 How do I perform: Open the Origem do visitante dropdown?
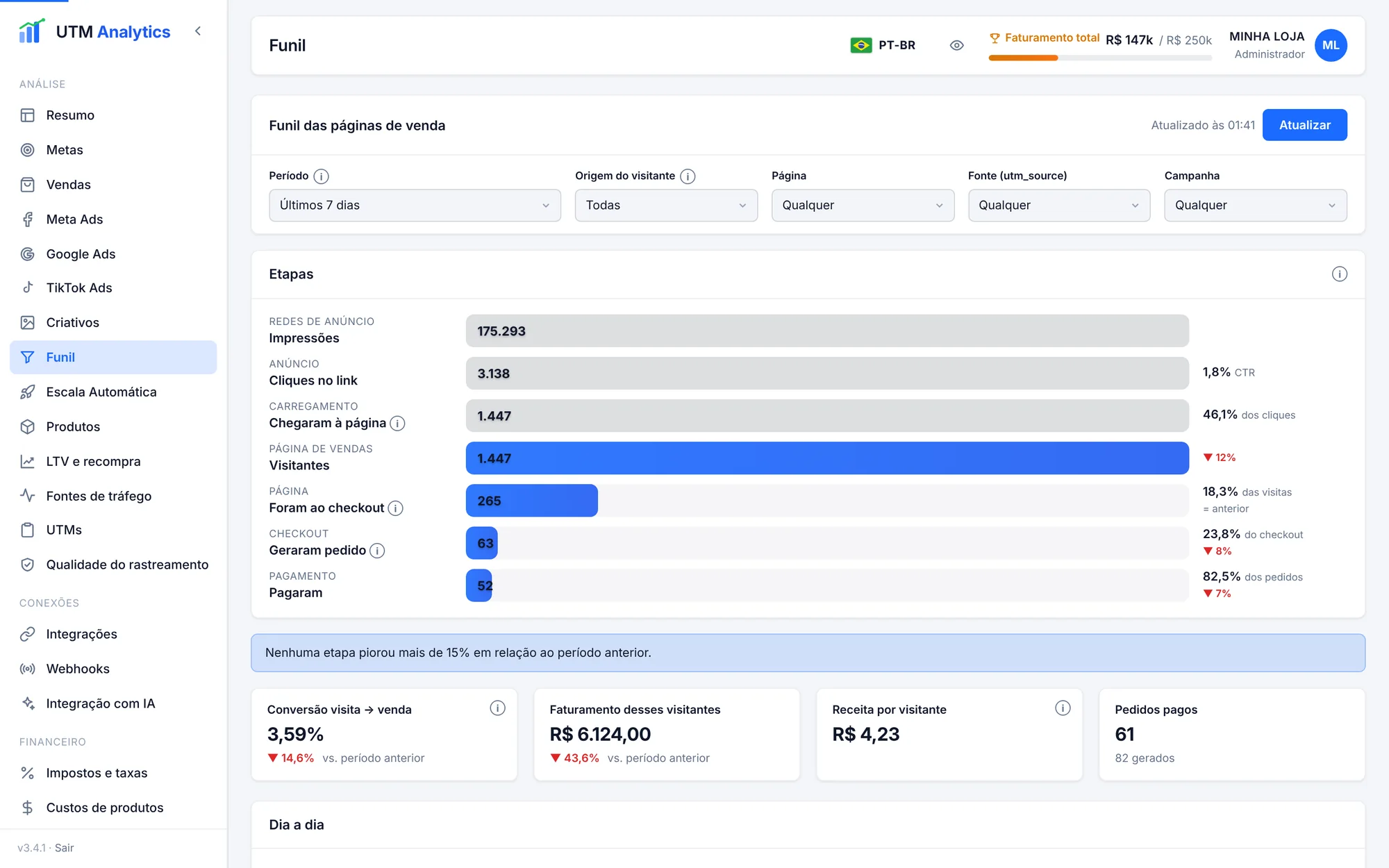666,206
